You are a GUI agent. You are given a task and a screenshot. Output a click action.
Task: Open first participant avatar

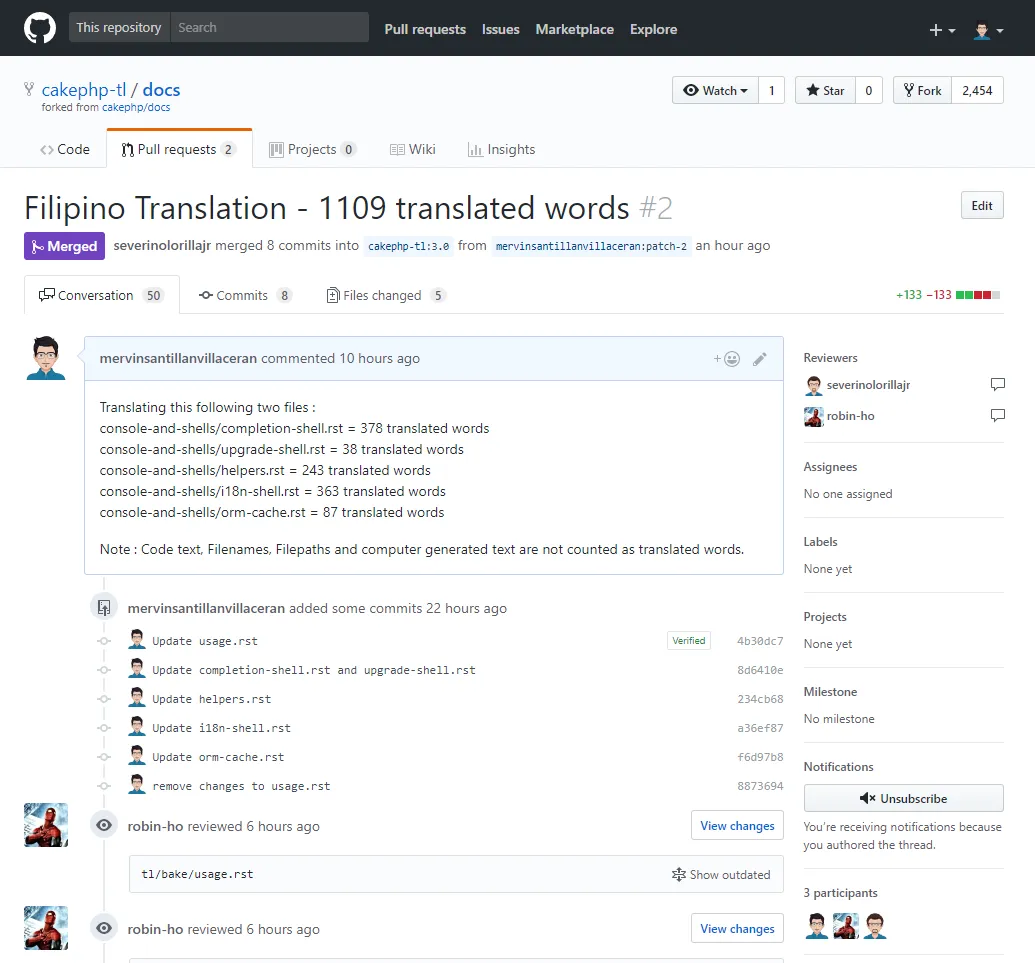817,926
